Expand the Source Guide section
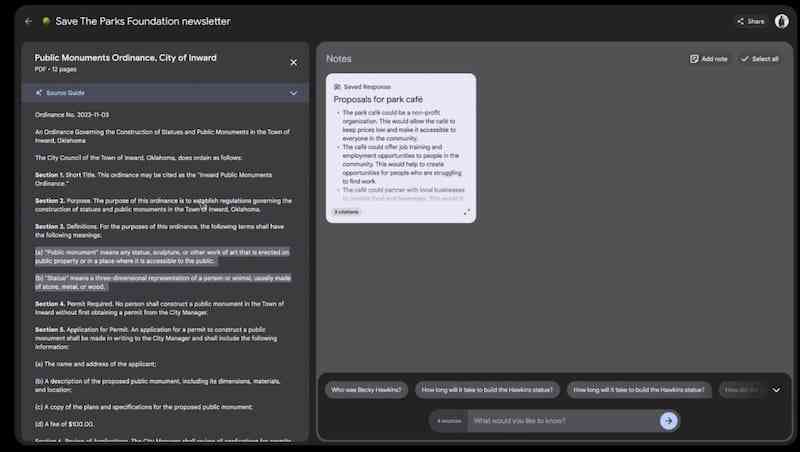This screenshot has height=452, width=800. click(293, 93)
